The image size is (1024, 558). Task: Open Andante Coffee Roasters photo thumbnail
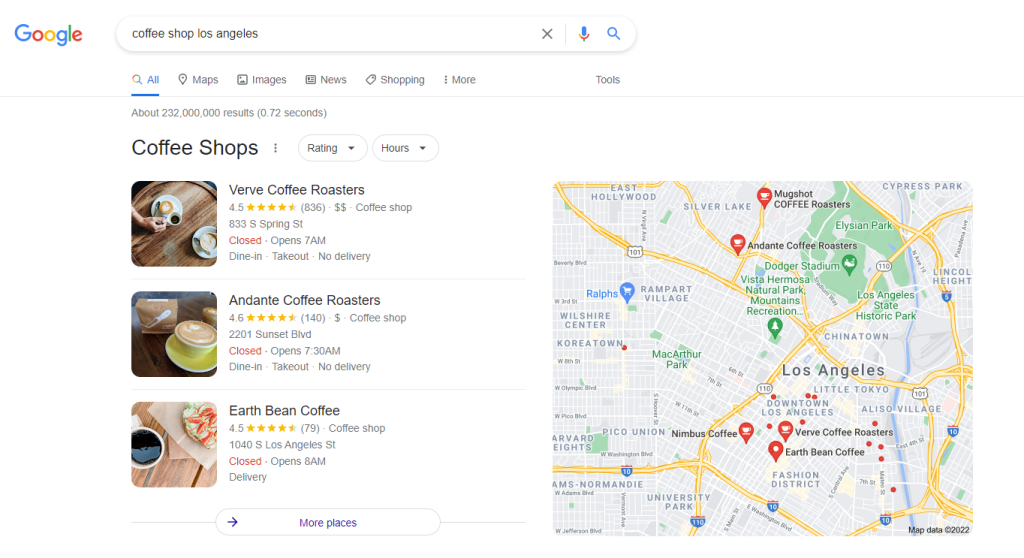(x=174, y=334)
